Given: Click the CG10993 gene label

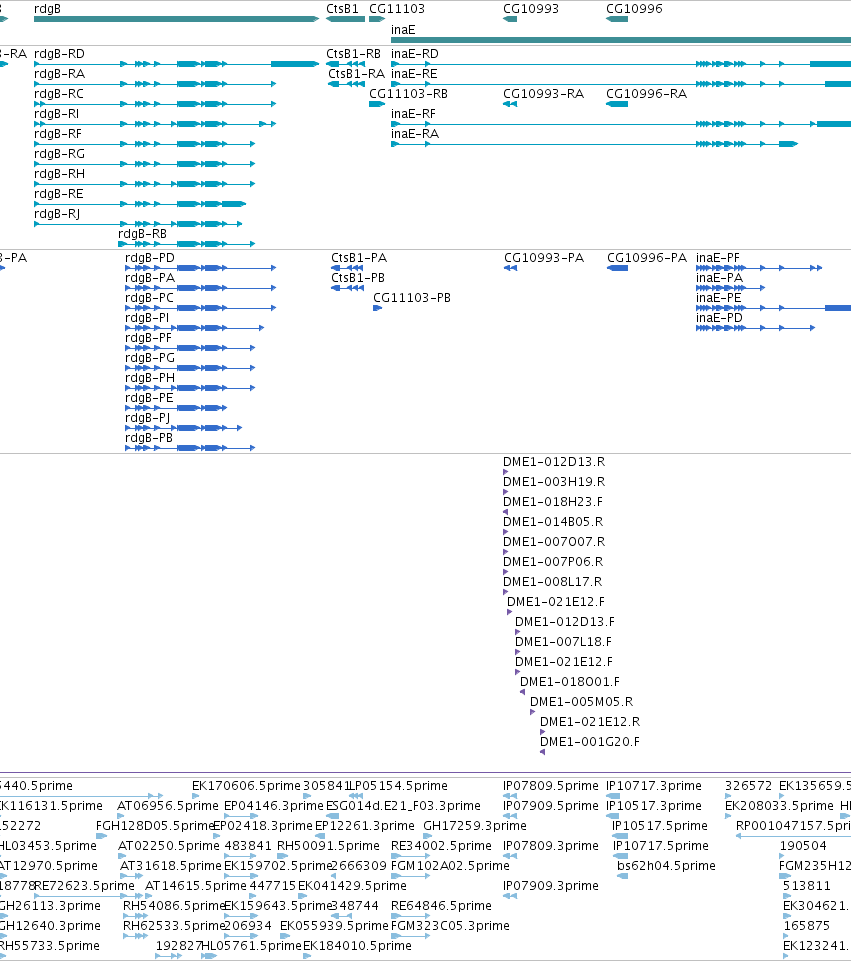Looking at the screenshot, I should pos(531,9).
